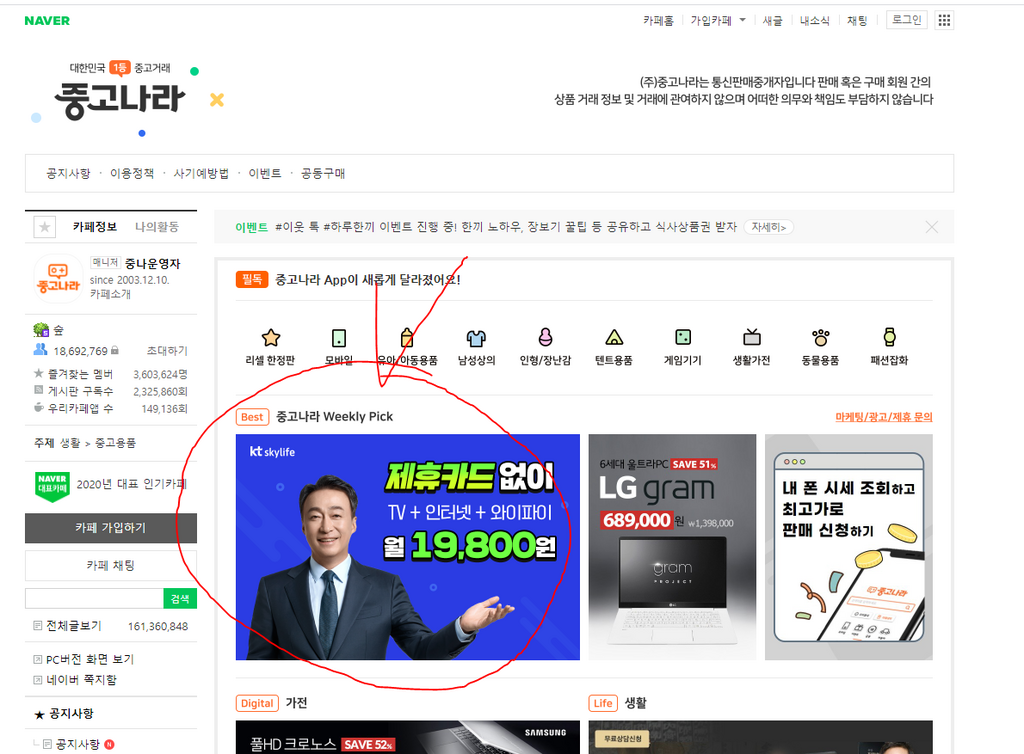The width and height of the screenshot is (1024, 754).
Task: Click the 중고나라 main title logo
Action: 120,101
